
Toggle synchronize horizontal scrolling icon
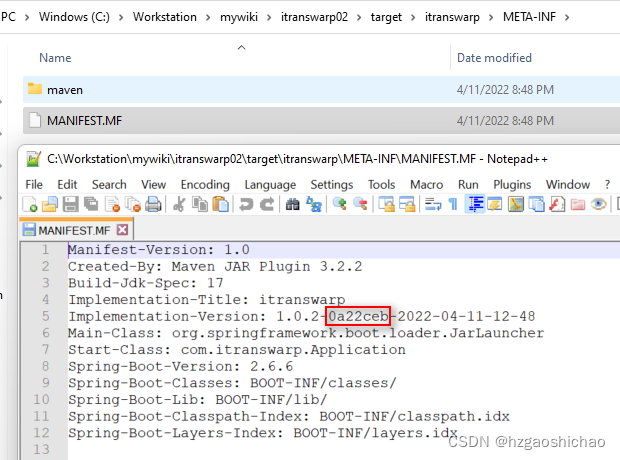click(407, 204)
